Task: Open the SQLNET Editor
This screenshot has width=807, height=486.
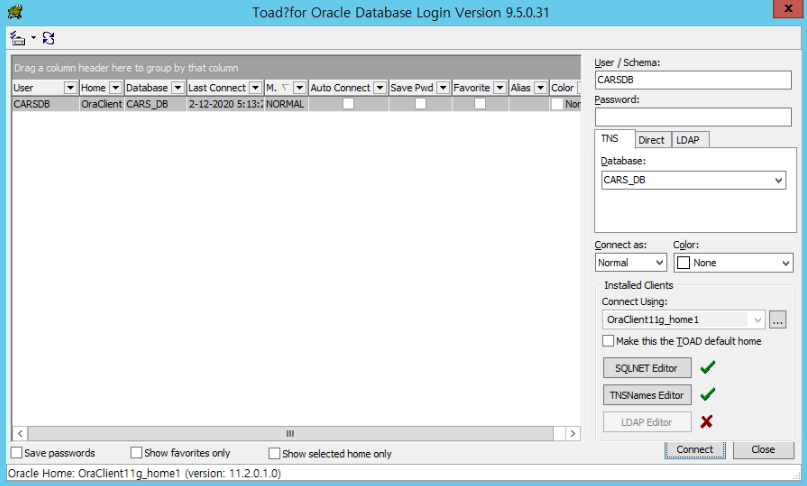Action: [647, 368]
